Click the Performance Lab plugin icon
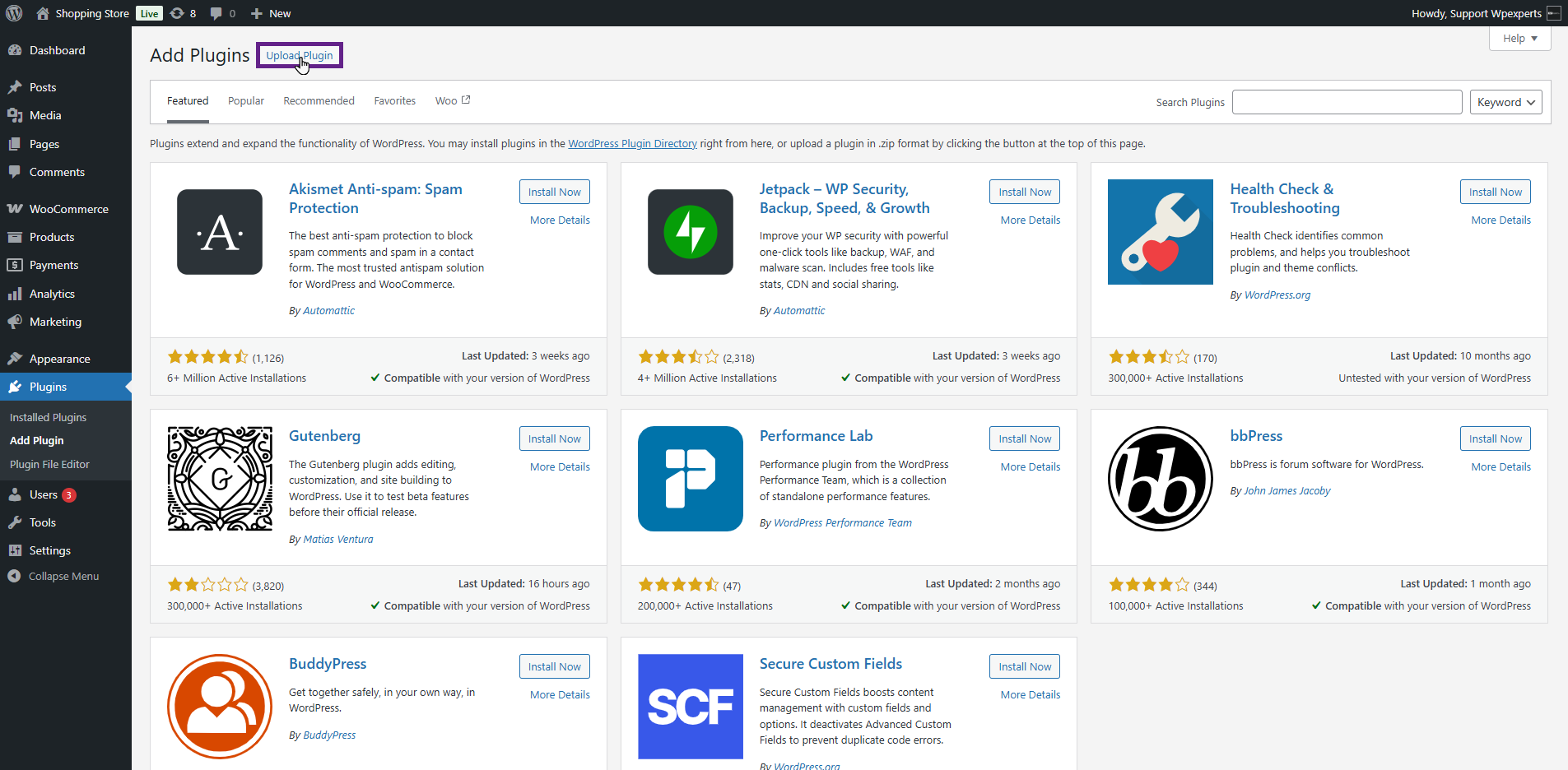 pyautogui.click(x=690, y=479)
